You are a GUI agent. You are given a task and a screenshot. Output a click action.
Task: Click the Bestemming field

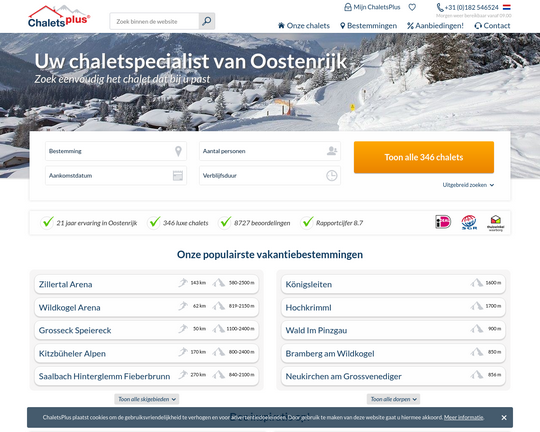tap(116, 151)
